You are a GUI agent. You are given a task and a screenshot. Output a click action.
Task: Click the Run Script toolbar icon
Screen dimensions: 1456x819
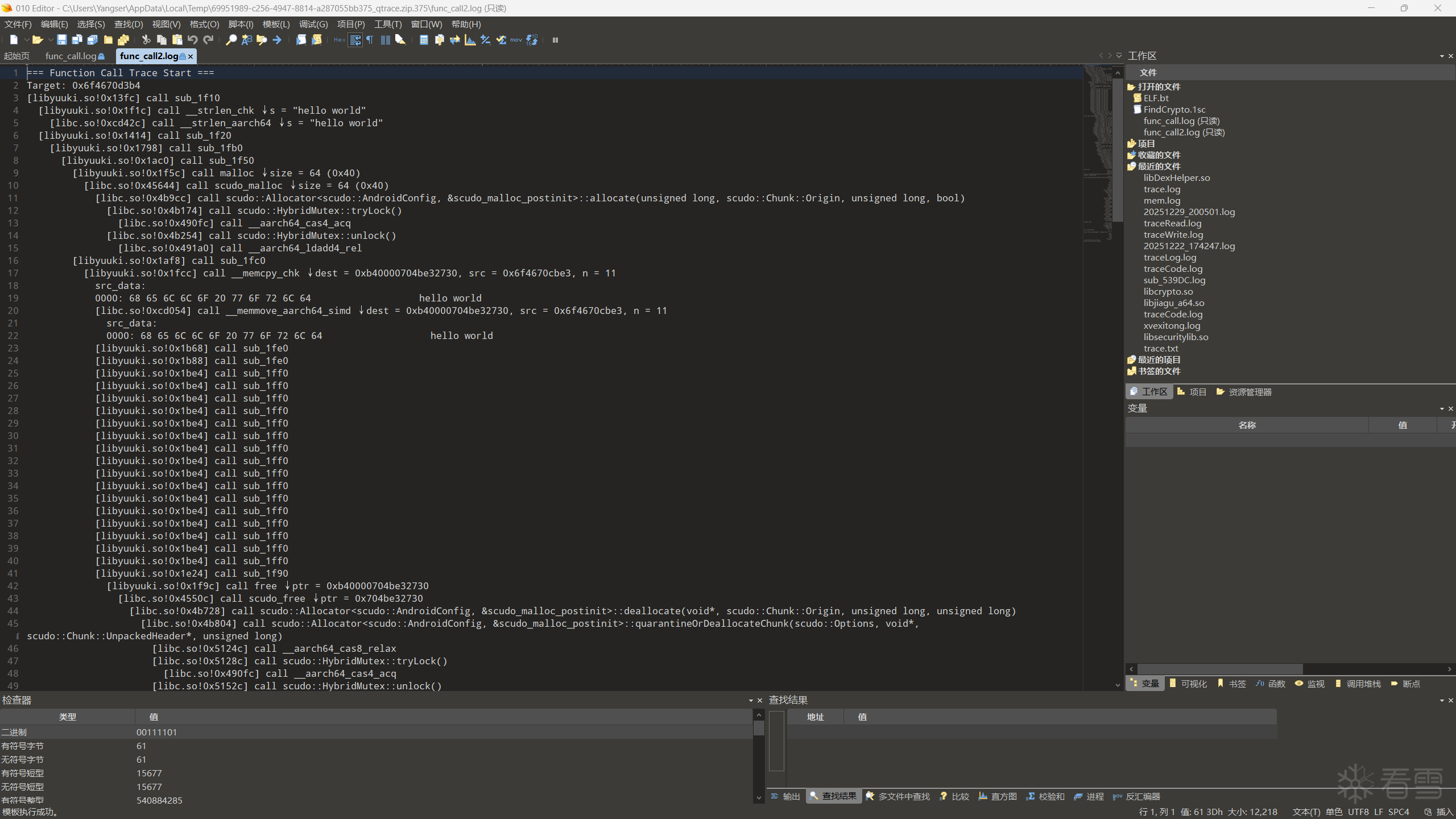(x=301, y=40)
